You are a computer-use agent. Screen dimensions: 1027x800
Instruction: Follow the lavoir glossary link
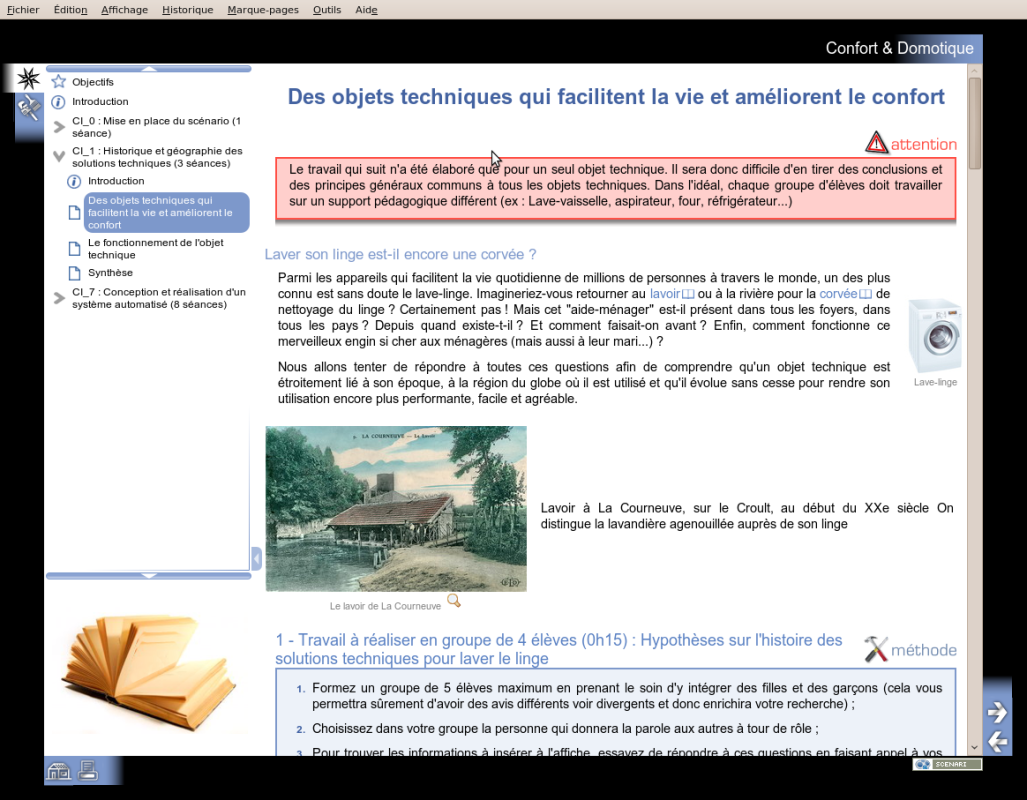click(x=671, y=294)
